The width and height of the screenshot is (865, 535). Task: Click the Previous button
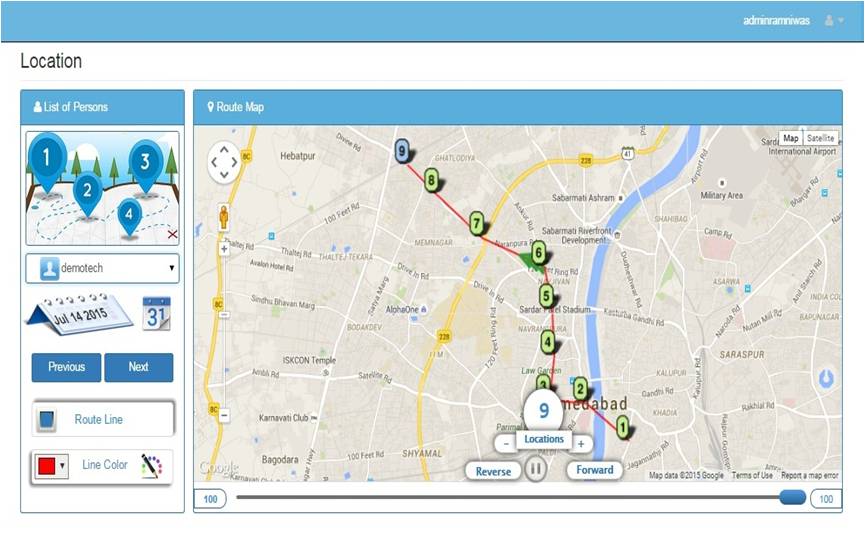pos(66,367)
